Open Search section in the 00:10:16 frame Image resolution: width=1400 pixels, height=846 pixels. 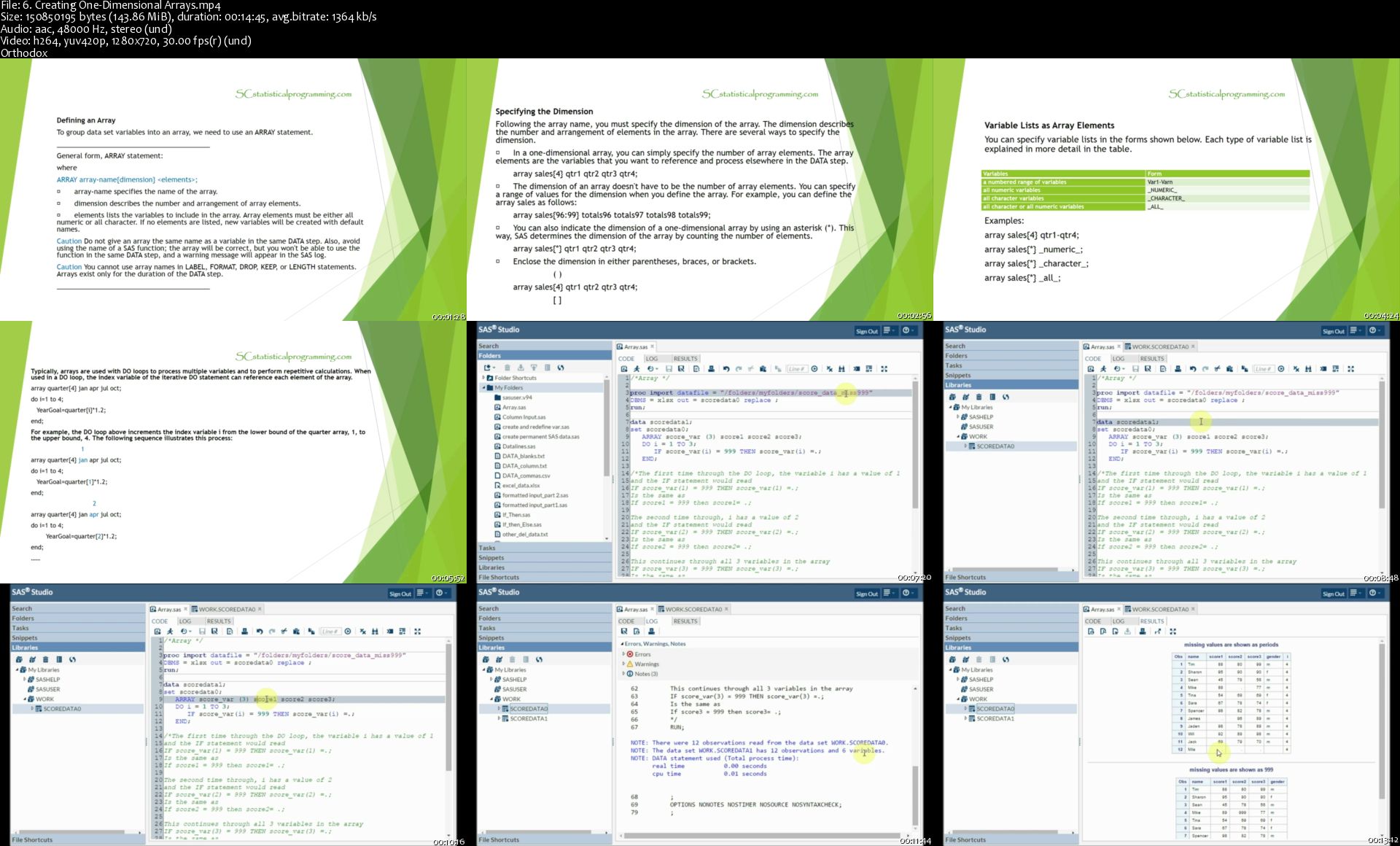77,608
